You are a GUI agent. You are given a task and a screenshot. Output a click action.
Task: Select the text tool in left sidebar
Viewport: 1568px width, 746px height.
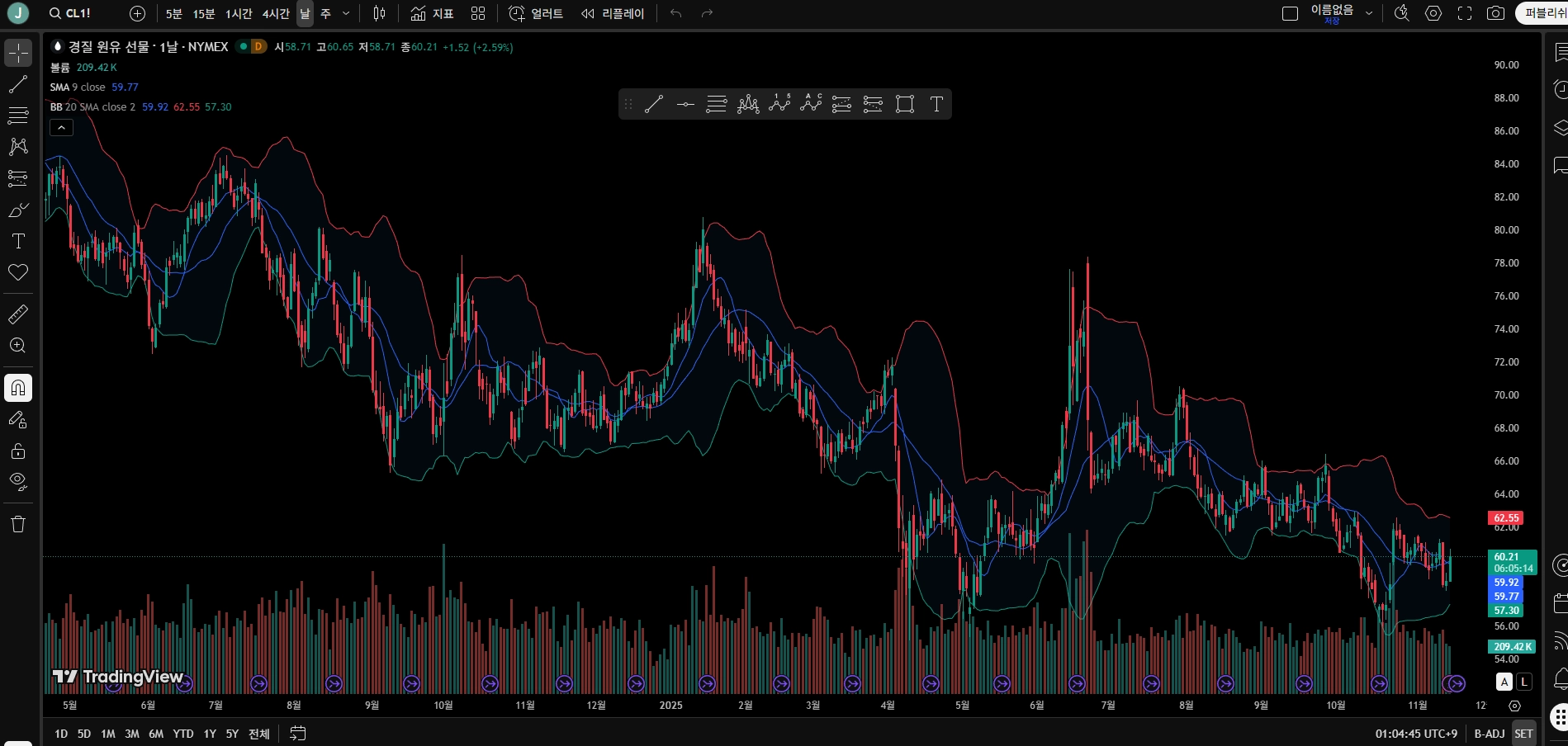coord(18,241)
